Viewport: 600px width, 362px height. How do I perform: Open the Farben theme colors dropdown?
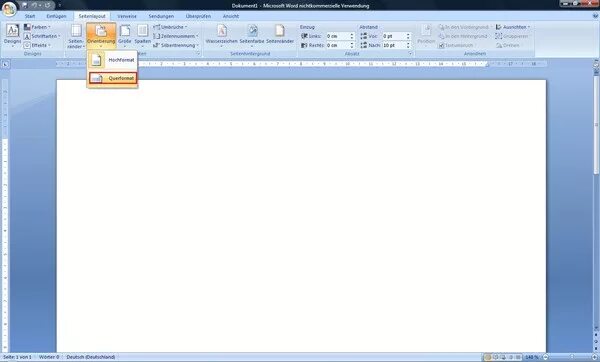tap(37, 27)
